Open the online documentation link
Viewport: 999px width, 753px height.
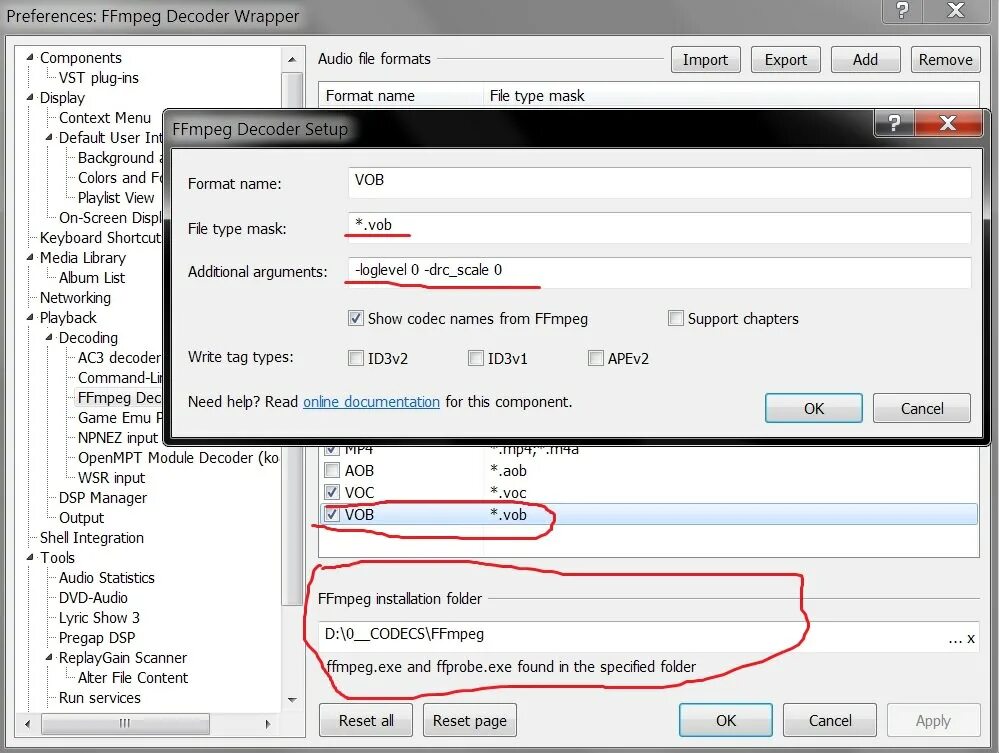click(x=371, y=402)
